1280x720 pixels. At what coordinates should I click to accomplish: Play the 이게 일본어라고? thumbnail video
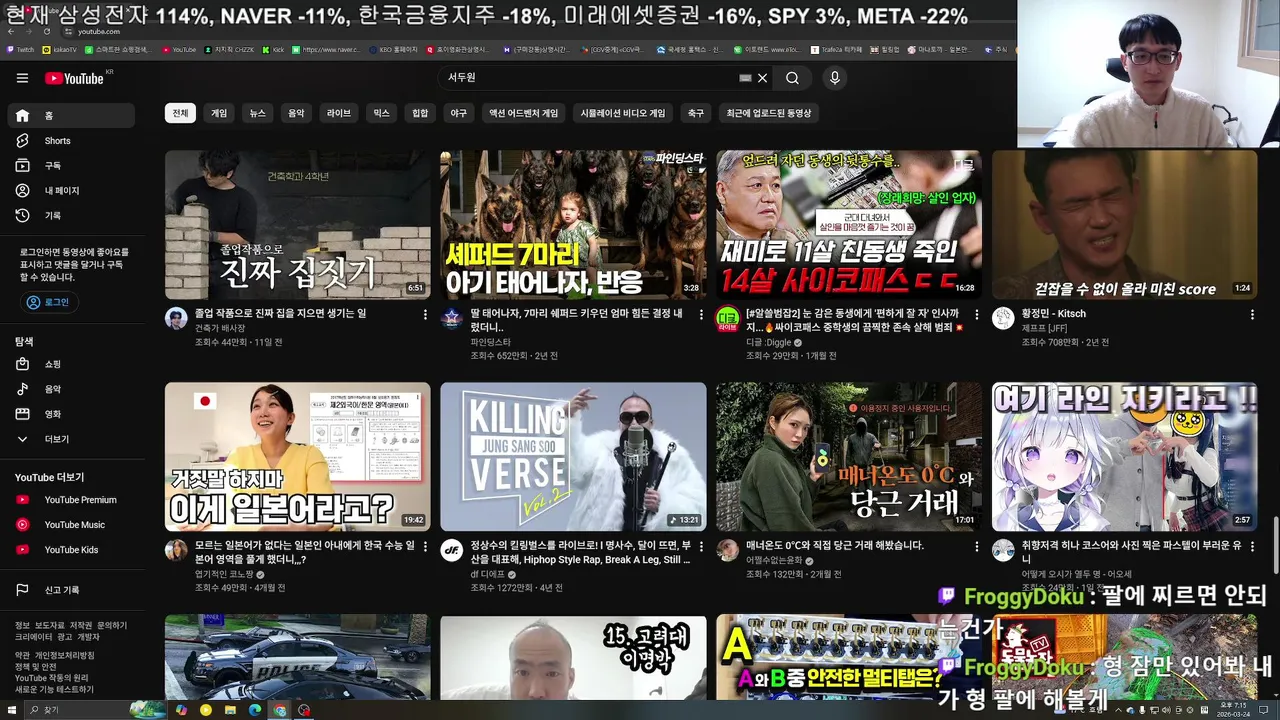[298, 456]
